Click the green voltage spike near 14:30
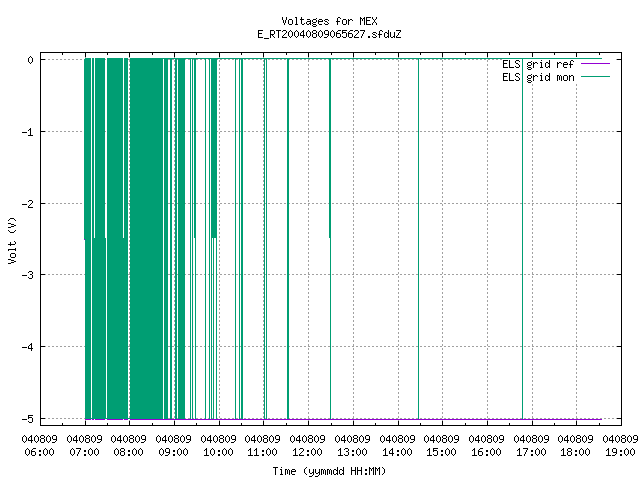The image size is (640, 480). tap(418, 239)
